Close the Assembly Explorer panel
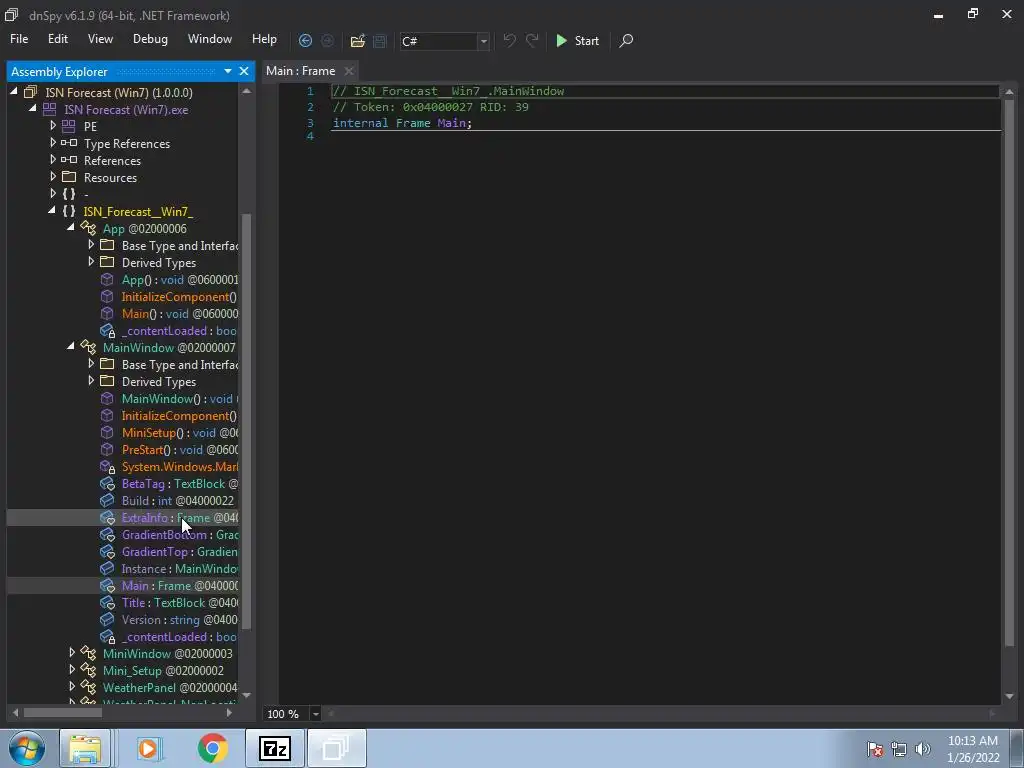 [244, 71]
